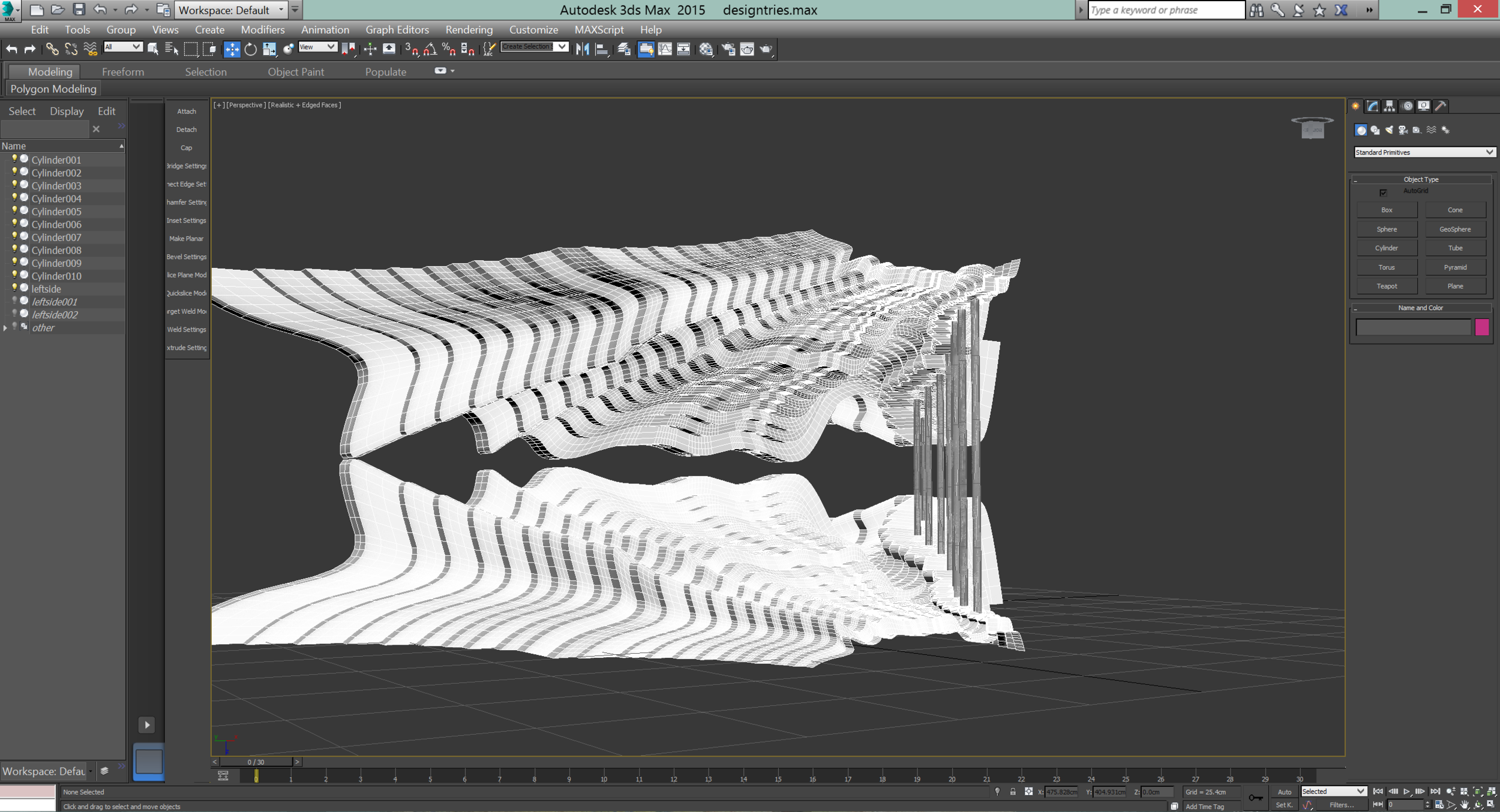Select the Rotate tool in main toolbar

click(x=250, y=49)
